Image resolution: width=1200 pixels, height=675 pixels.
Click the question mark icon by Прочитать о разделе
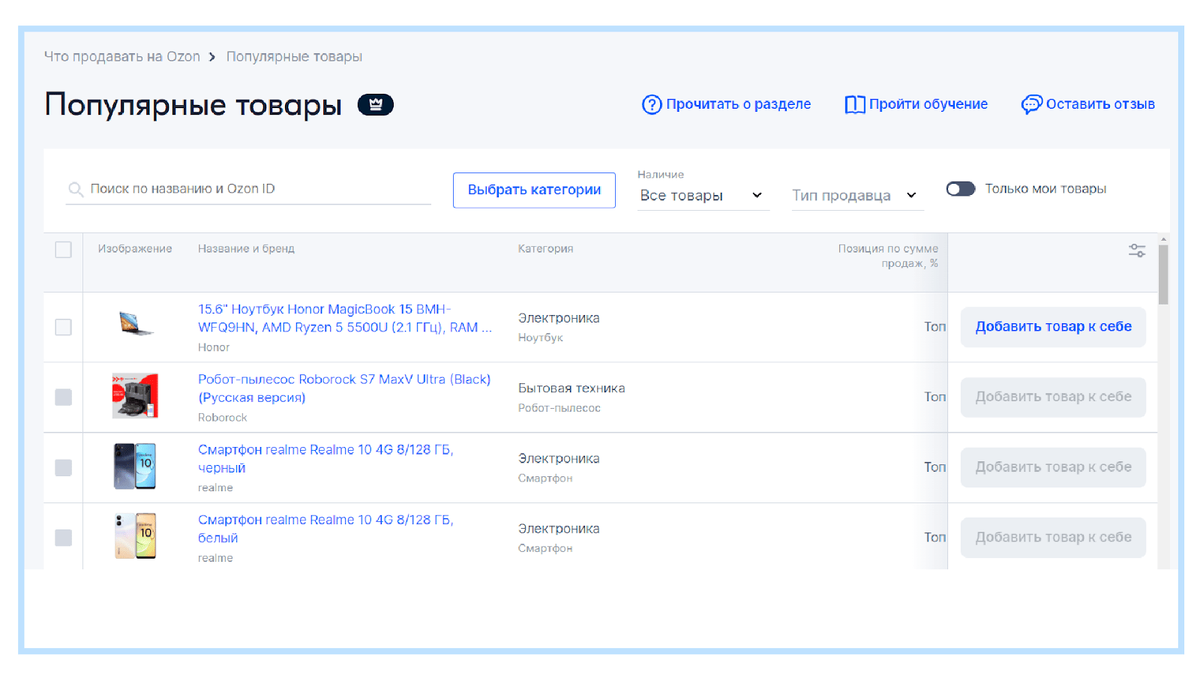coord(652,104)
